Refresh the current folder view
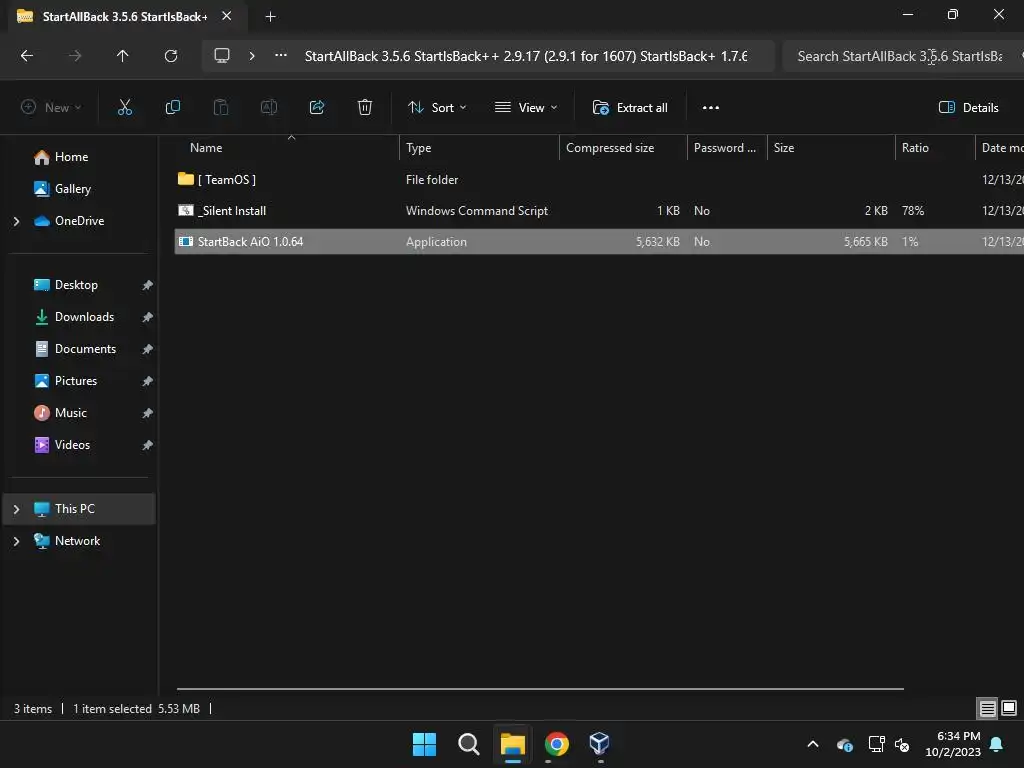This screenshot has width=1024, height=768. [x=171, y=56]
